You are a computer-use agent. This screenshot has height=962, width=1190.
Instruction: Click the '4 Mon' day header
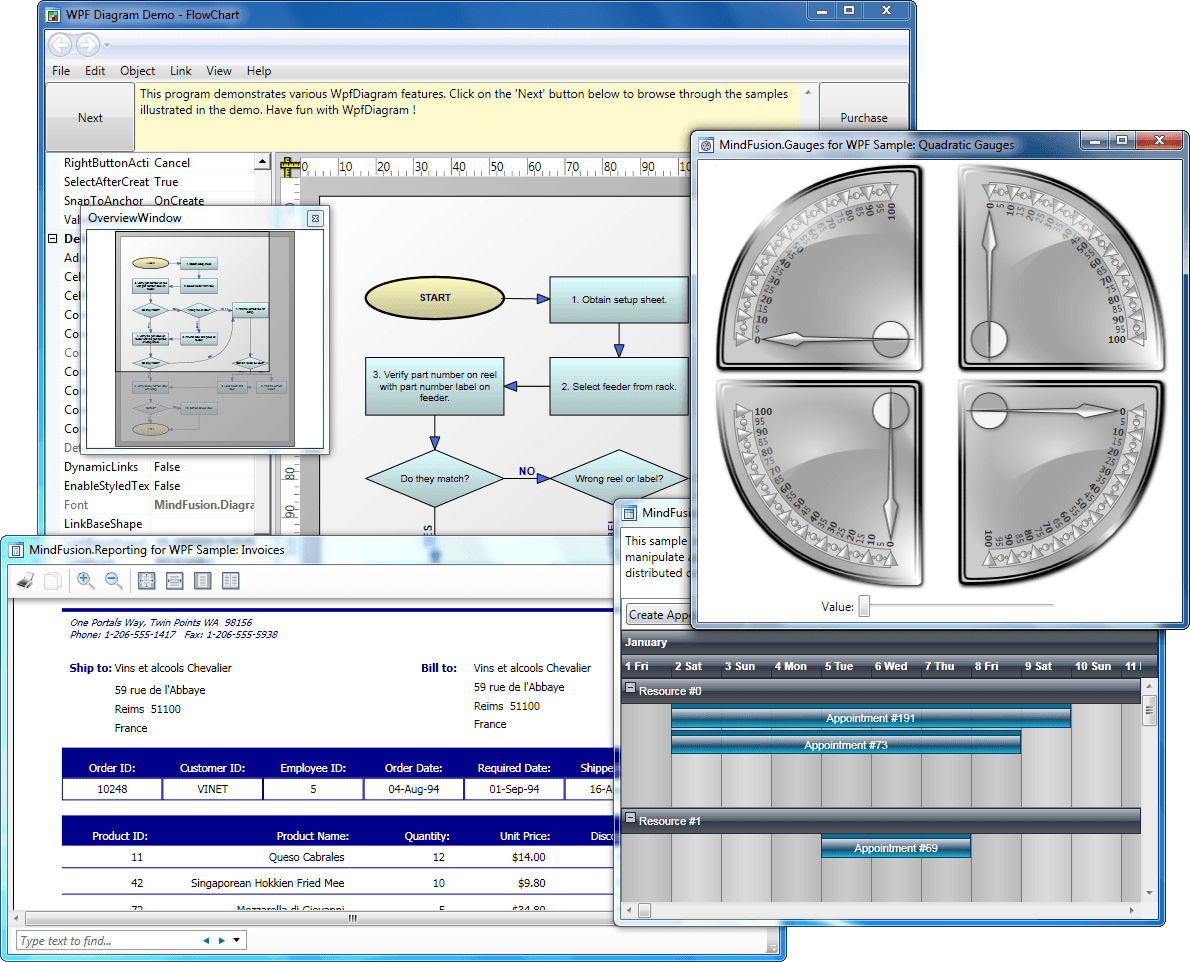click(790, 666)
